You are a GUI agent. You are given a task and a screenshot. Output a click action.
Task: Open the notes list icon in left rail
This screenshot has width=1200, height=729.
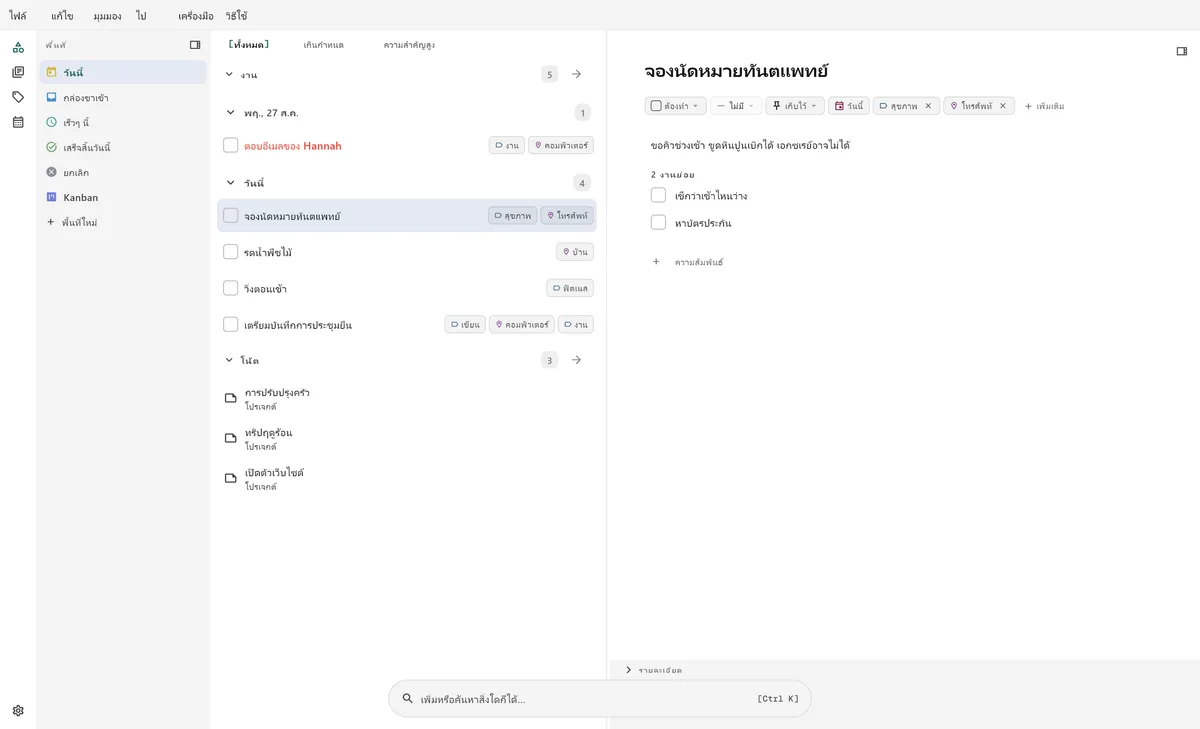point(18,72)
